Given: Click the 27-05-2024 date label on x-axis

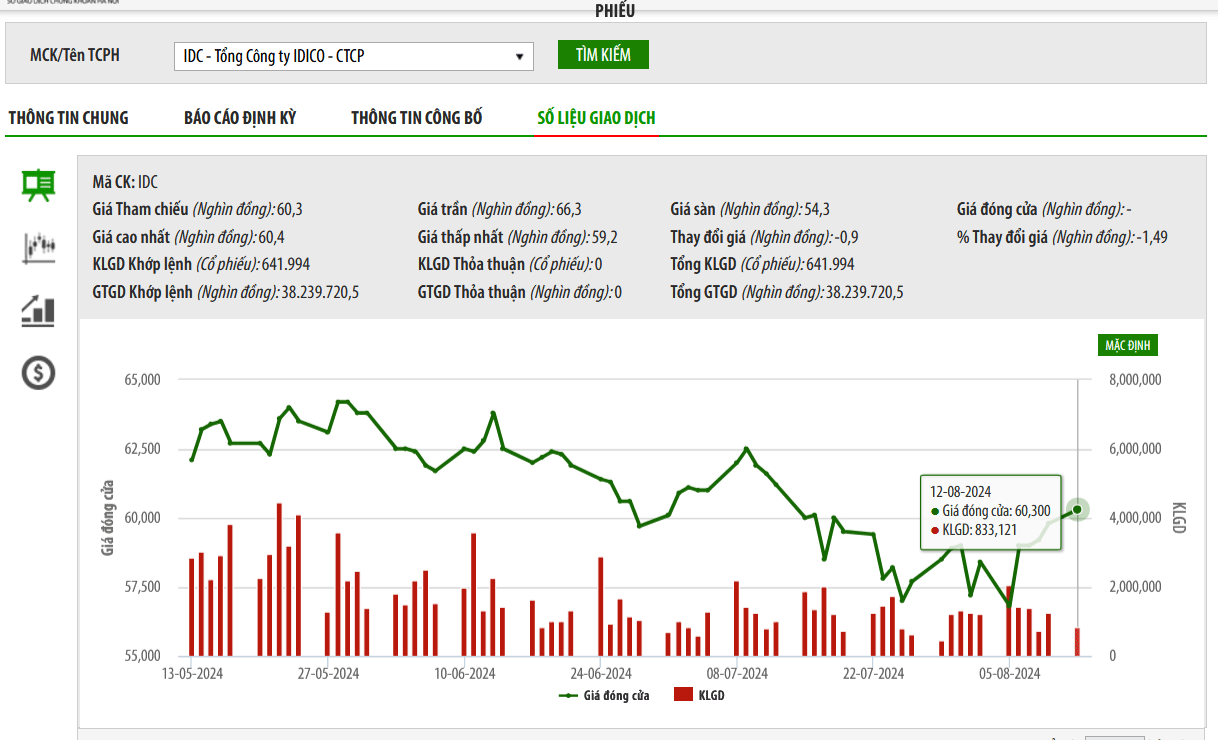Looking at the screenshot, I should click(328, 674).
